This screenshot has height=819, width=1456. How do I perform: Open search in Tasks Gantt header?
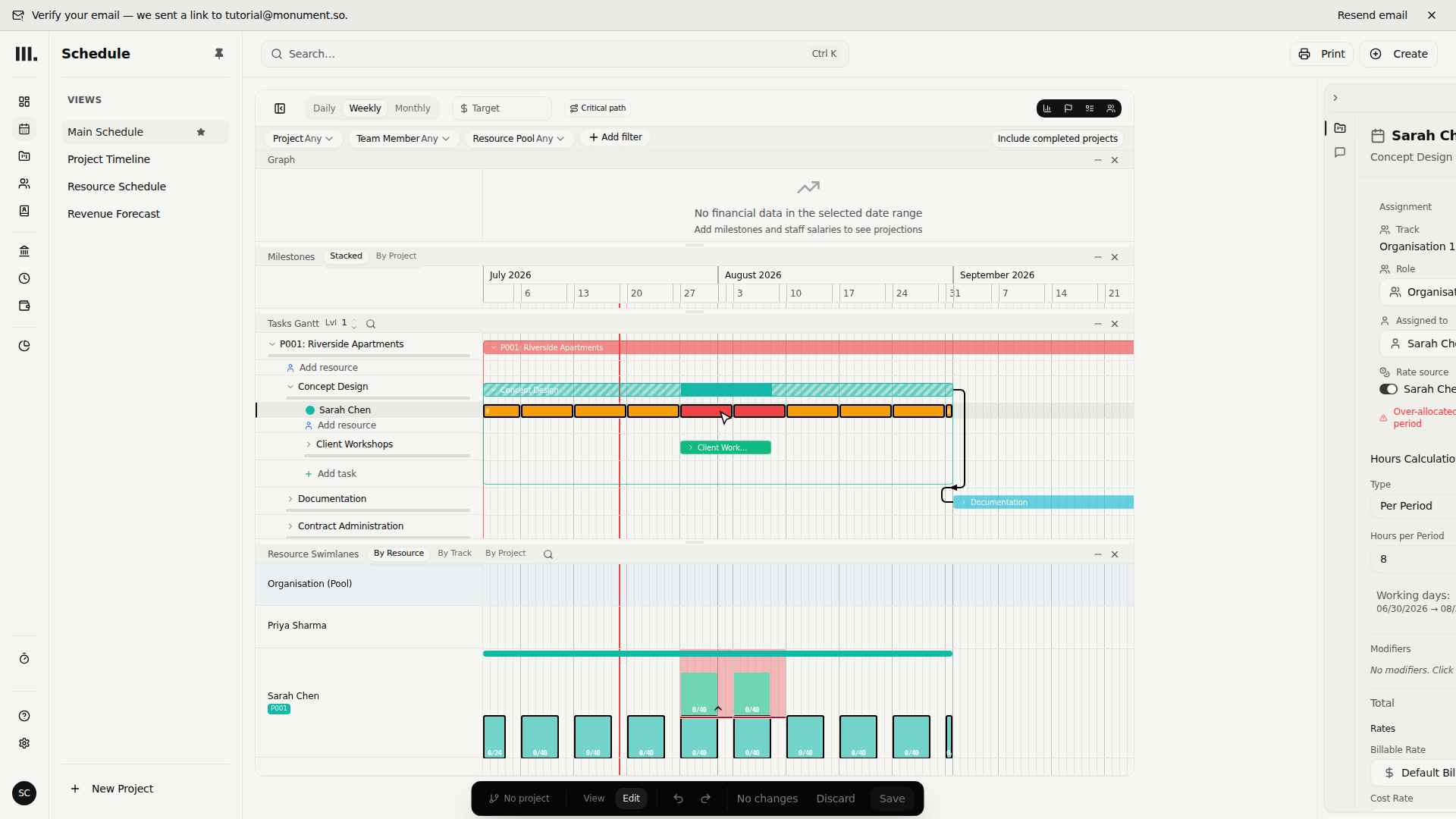(x=371, y=324)
